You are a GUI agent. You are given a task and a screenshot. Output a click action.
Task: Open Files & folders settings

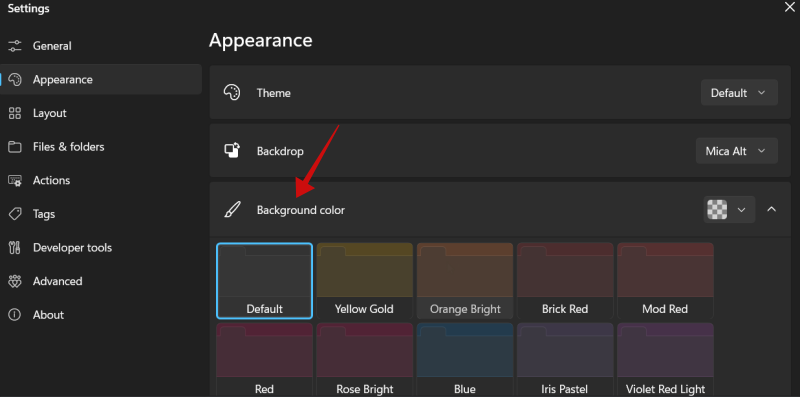(101, 147)
